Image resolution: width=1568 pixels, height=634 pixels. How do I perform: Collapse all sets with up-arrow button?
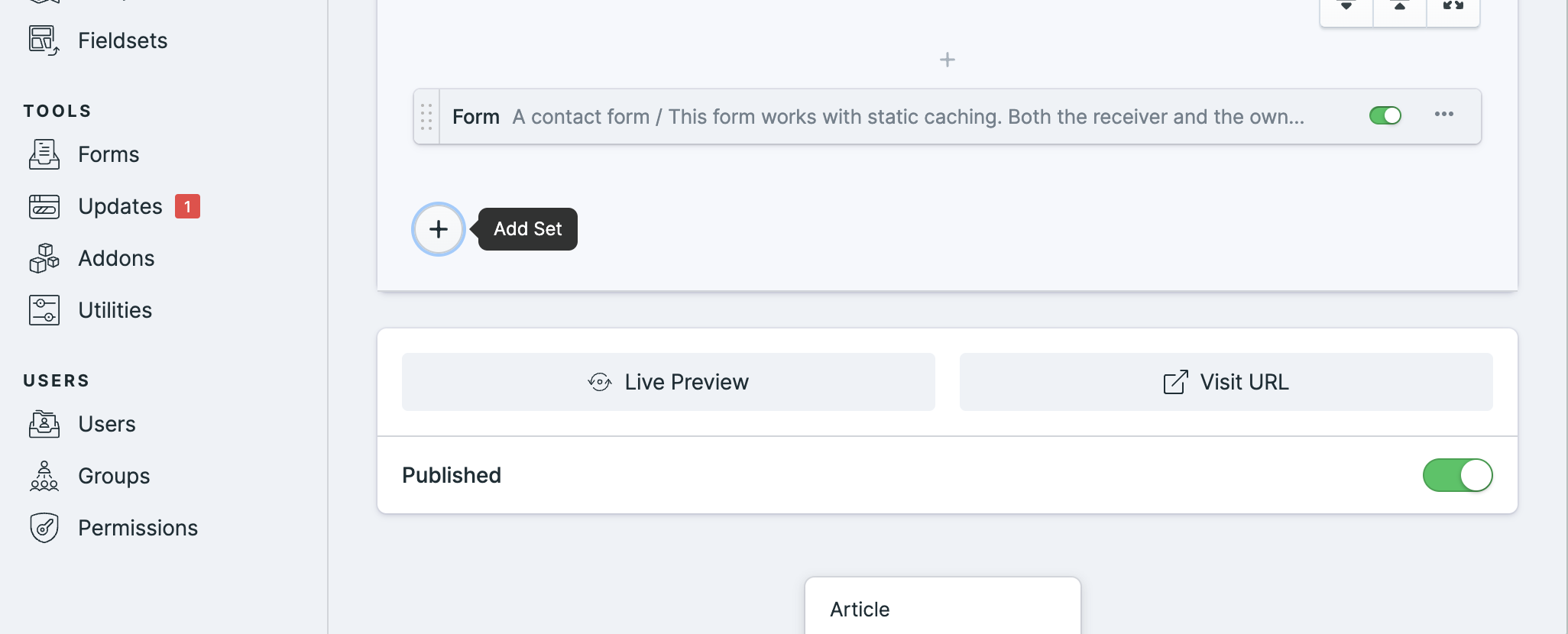click(x=1400, y=8)
